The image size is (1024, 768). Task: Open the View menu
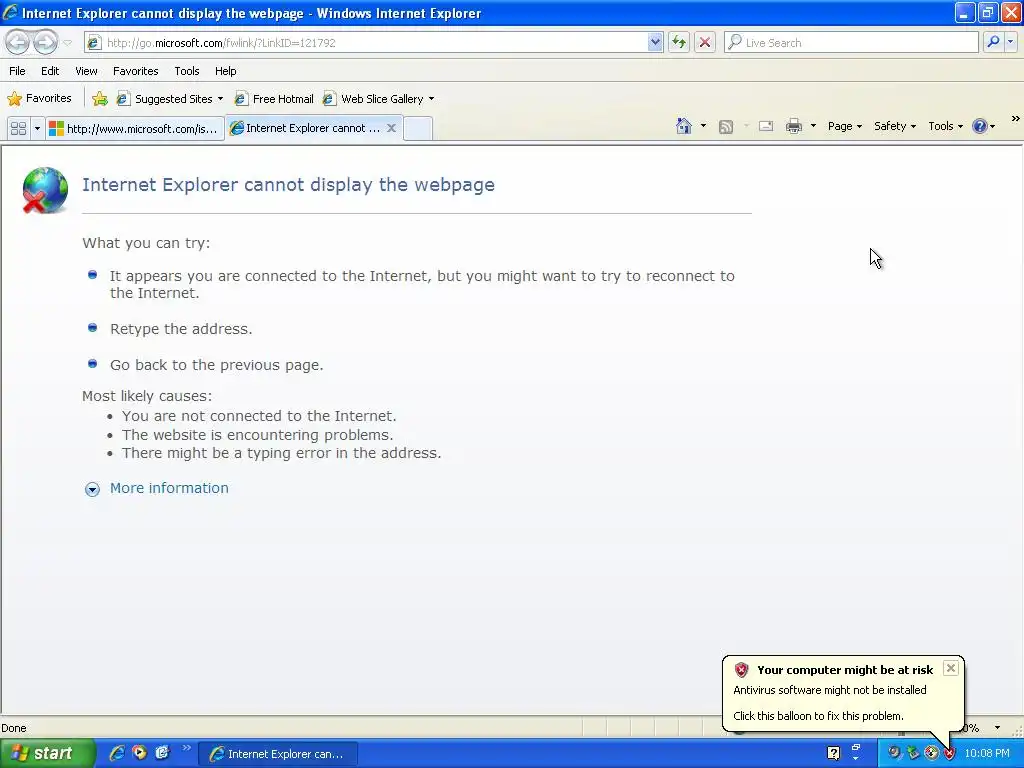pyautogui.click(x=86, y=71)
